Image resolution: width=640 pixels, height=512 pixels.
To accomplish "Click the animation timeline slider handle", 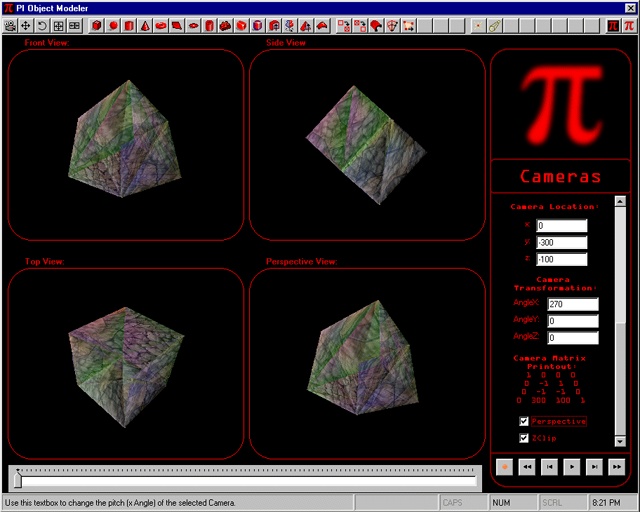I will (17, 480).
